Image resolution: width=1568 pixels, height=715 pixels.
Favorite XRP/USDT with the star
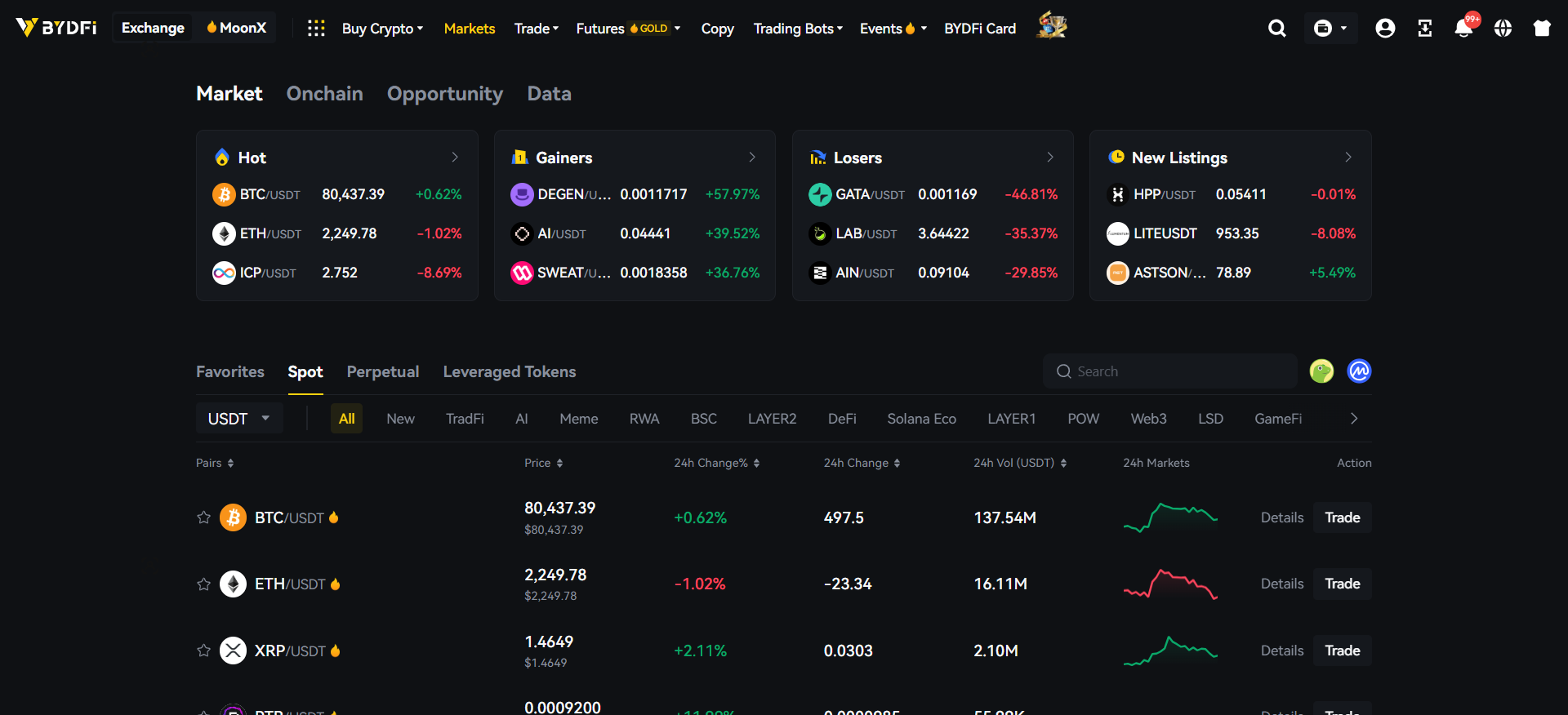pyautogui.click(x=203, y=651)
